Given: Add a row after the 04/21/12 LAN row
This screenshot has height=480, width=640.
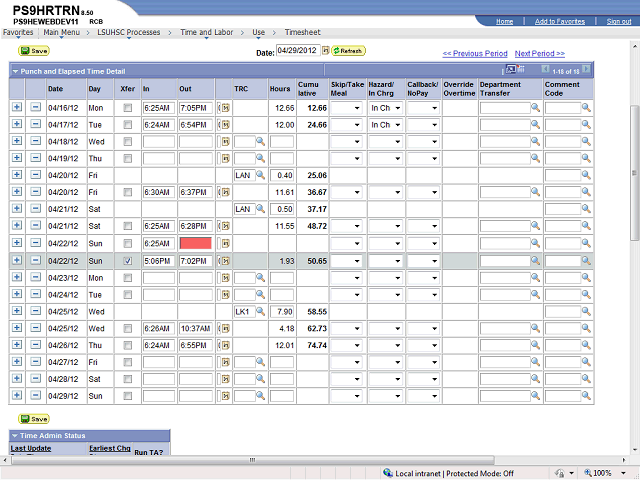Looking at the screenshot, I should pos(17,209).
